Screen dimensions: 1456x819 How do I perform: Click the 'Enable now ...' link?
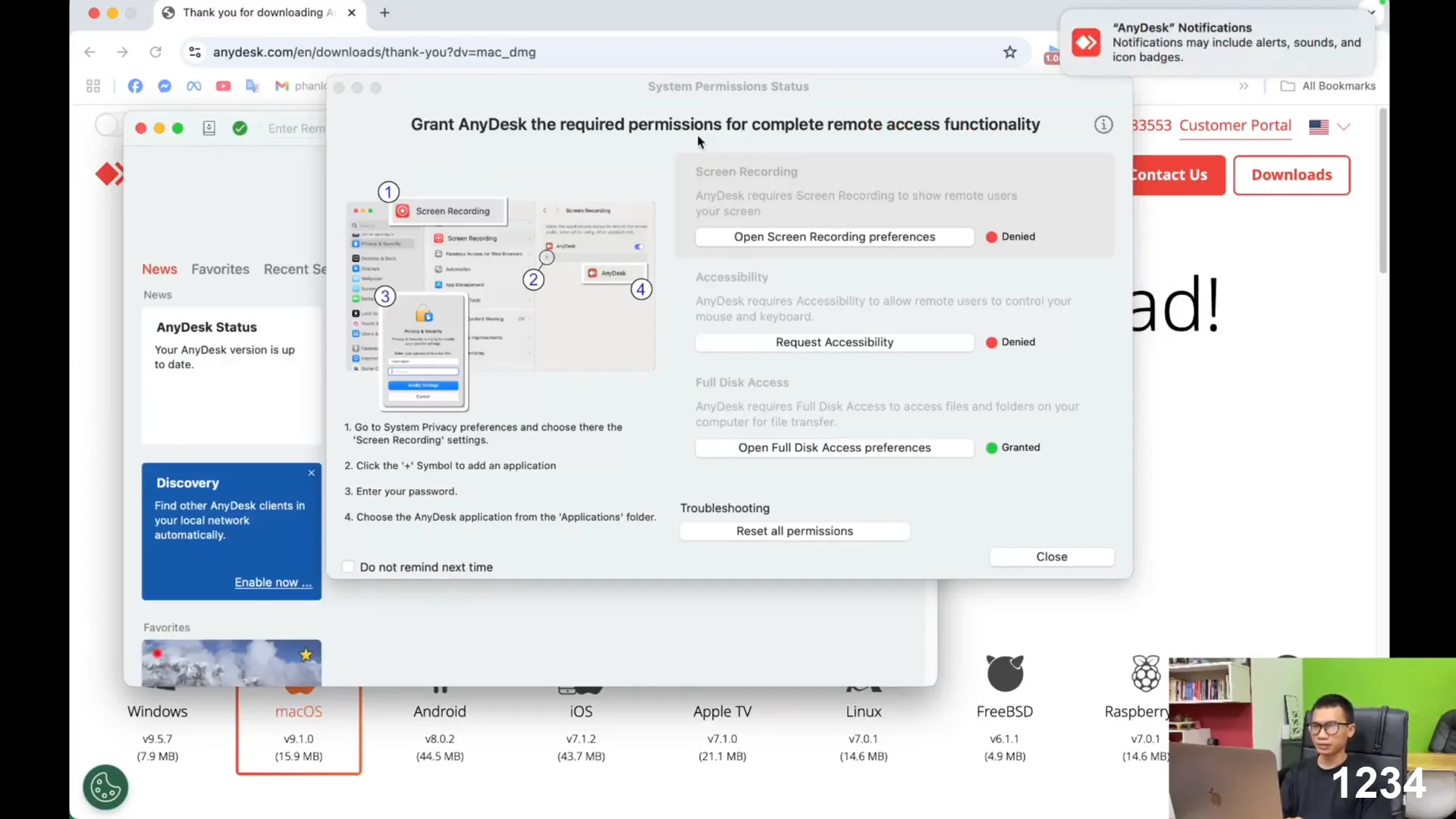(x=273, y=582)
